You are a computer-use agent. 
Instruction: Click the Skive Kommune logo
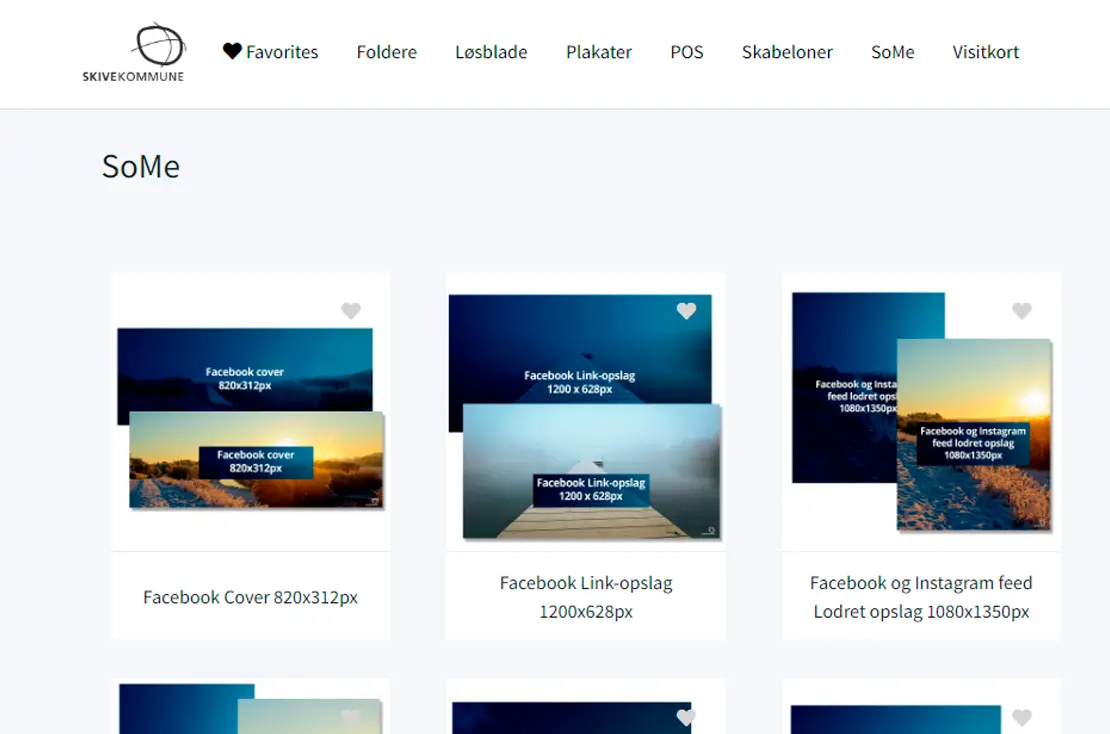[134, 53]
